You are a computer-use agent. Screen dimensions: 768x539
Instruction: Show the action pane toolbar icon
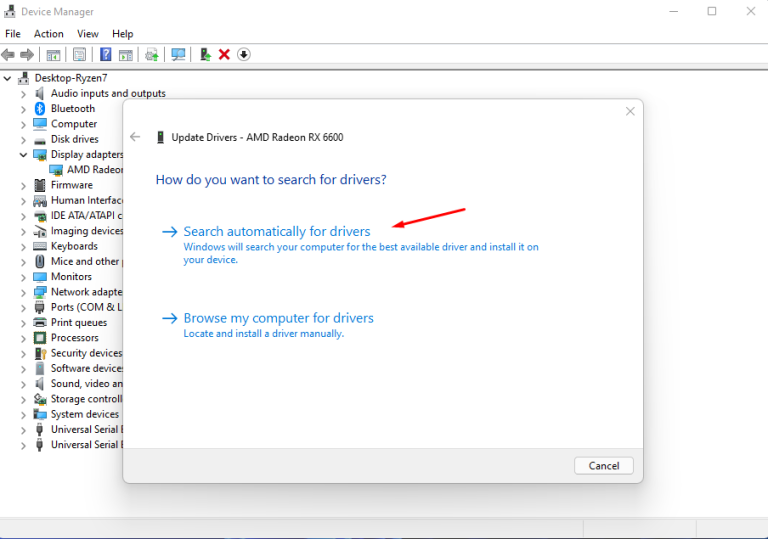coord(126,54)
